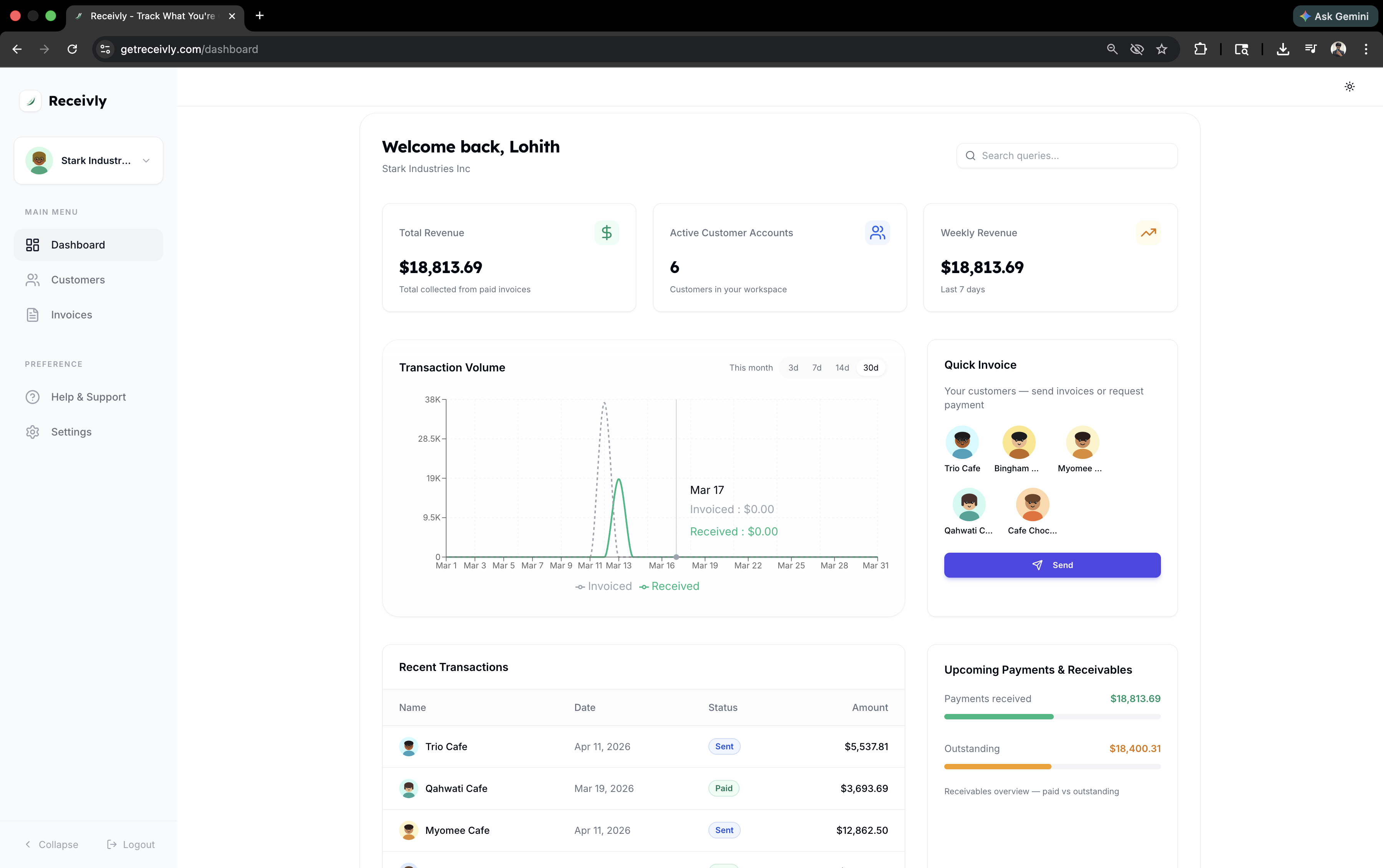Select Trio Cafe avatar in Quick Invoice

pos(962,442)
